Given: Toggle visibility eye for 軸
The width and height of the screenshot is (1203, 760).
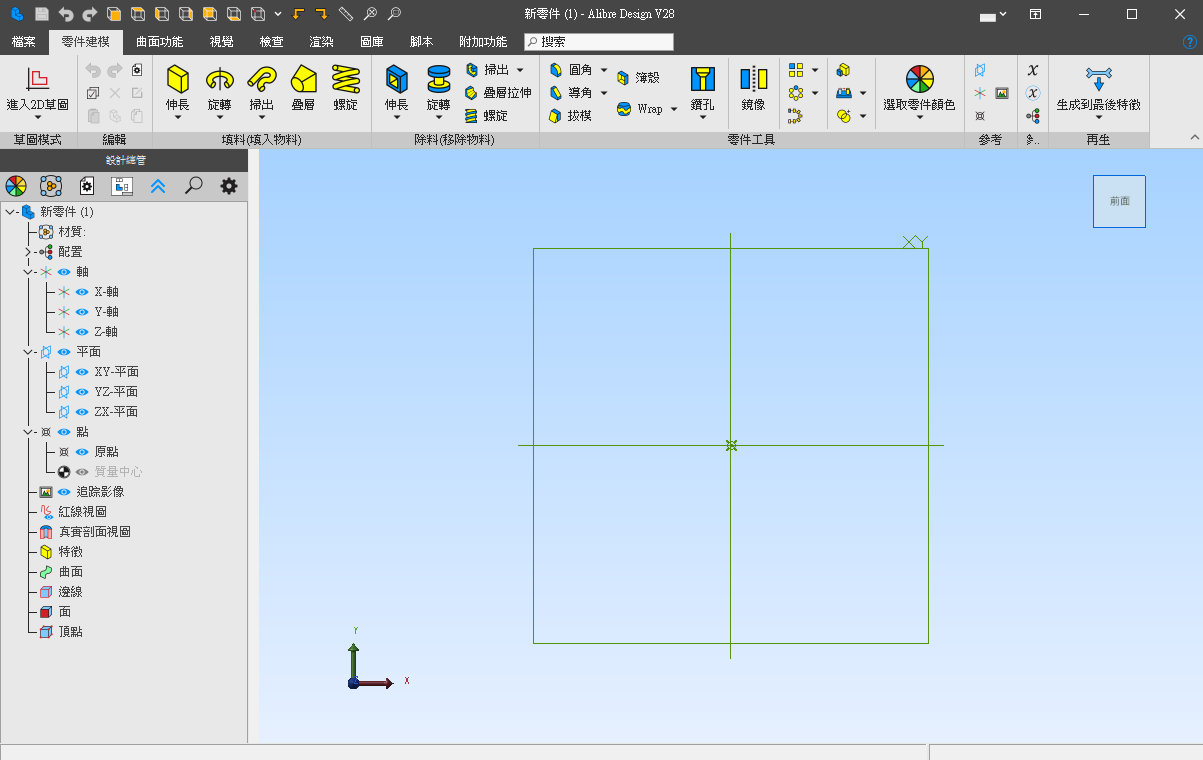Looking at the screenshot, I should tap(64, 272).
